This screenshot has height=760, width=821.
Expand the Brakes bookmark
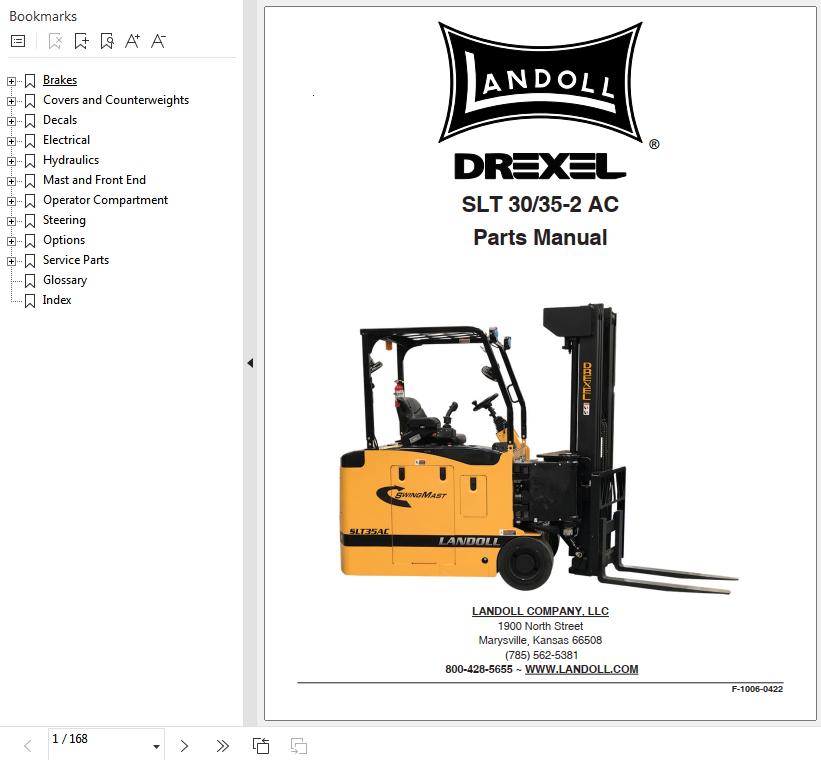click(11, 81)
